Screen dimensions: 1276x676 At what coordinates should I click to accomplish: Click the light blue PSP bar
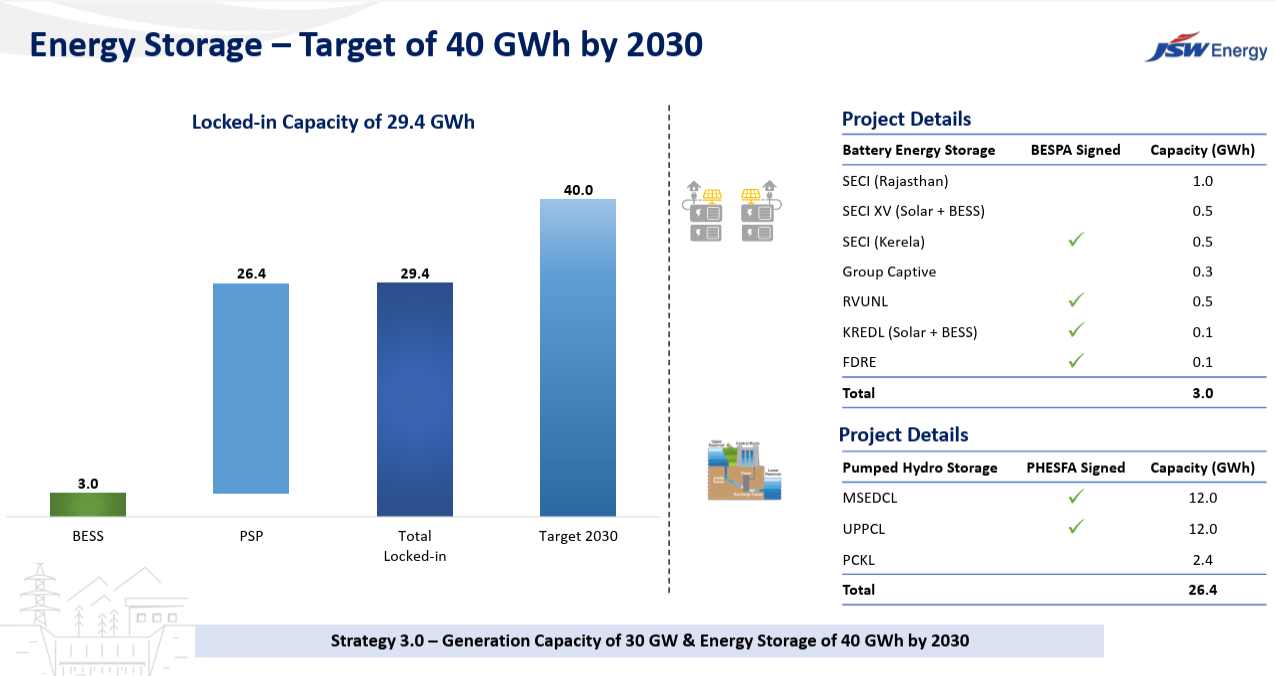(251, 388)
